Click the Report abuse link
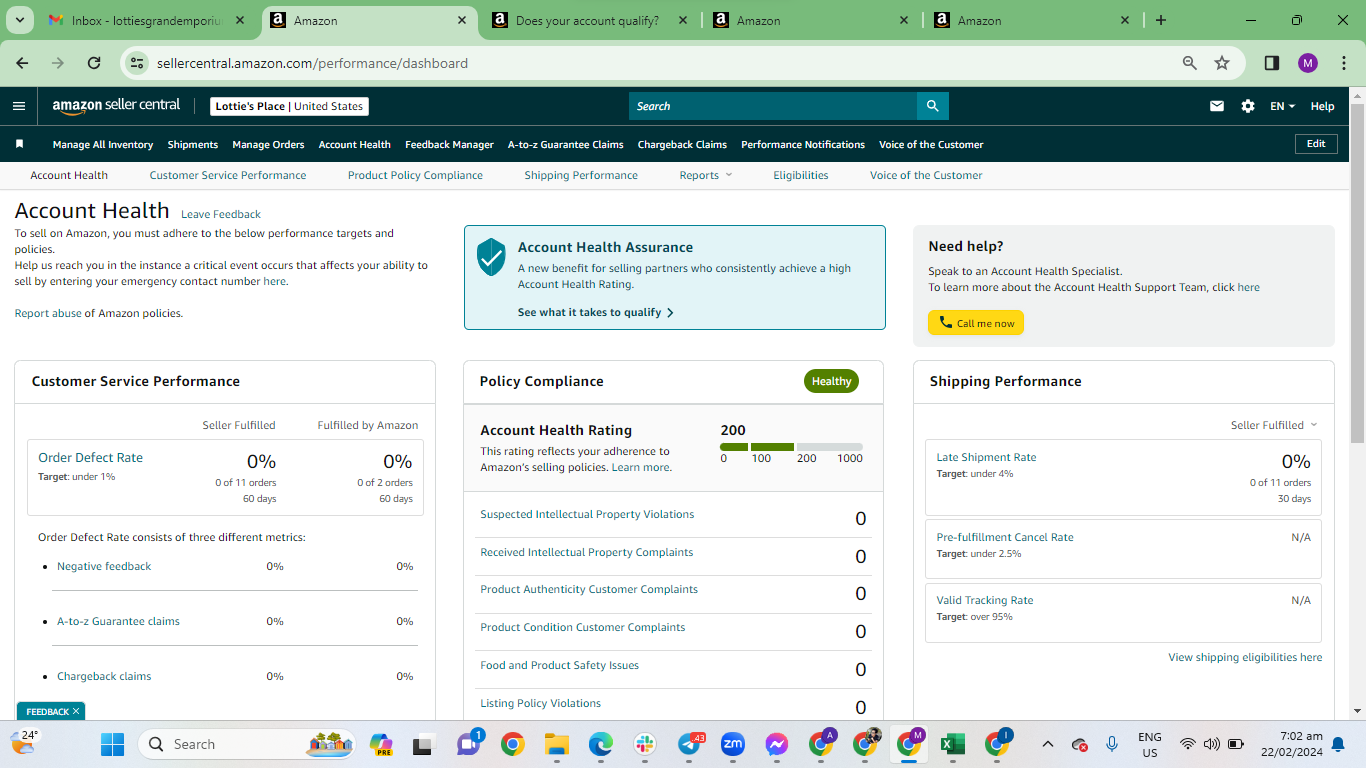This screenshot has width=1366, height=768. [x=48, y=313]
